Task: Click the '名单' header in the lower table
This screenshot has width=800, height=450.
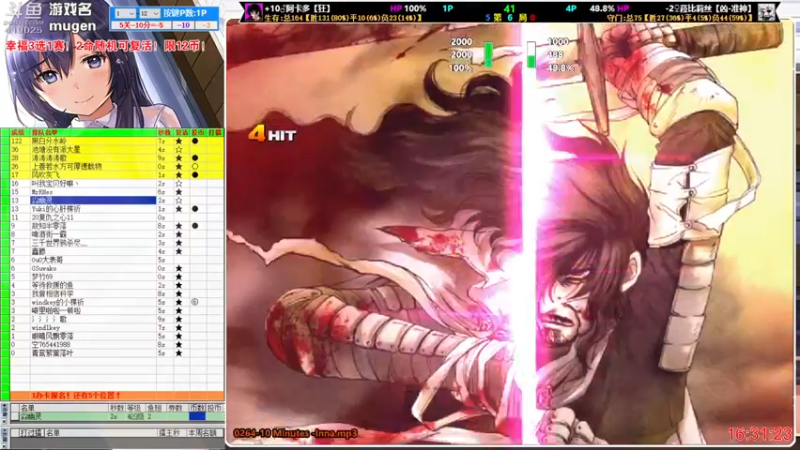Action: click(x=64, y=408)
